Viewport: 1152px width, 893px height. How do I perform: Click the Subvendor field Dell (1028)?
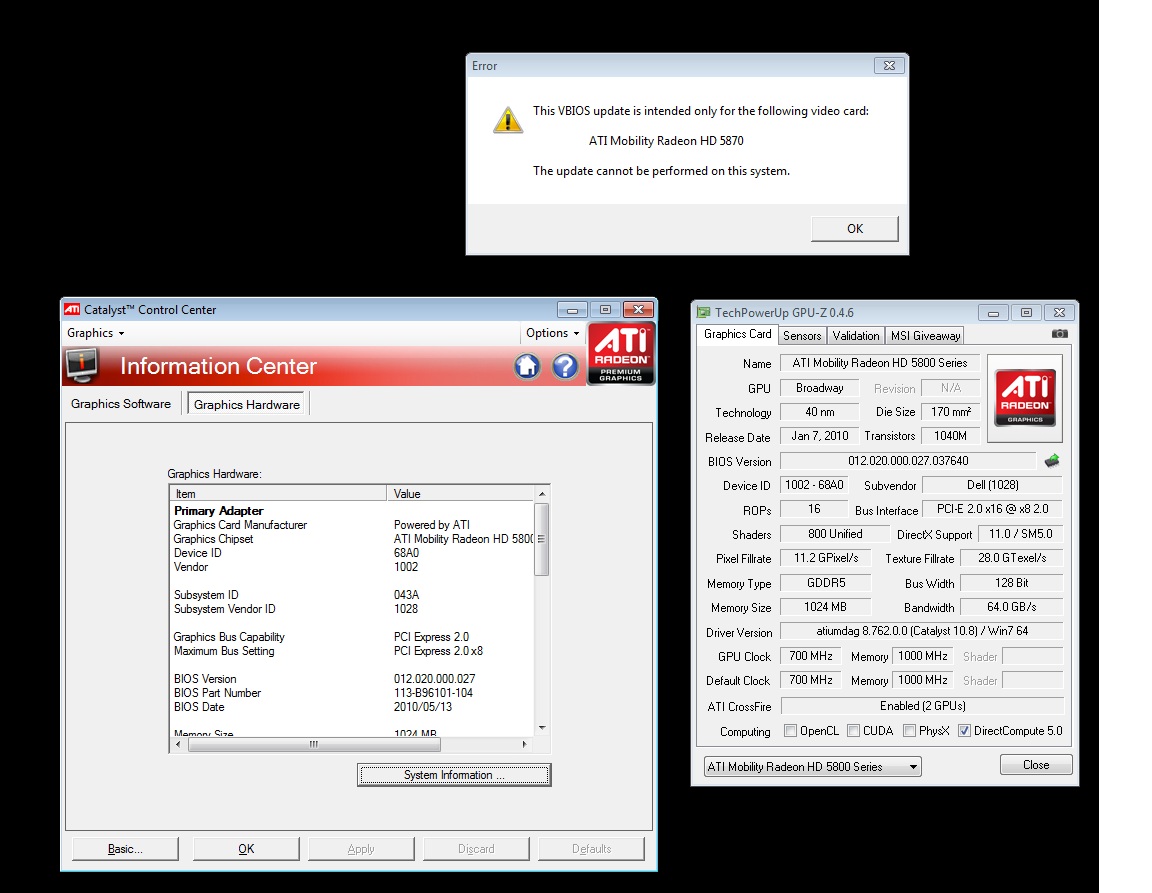coord(993,485)
